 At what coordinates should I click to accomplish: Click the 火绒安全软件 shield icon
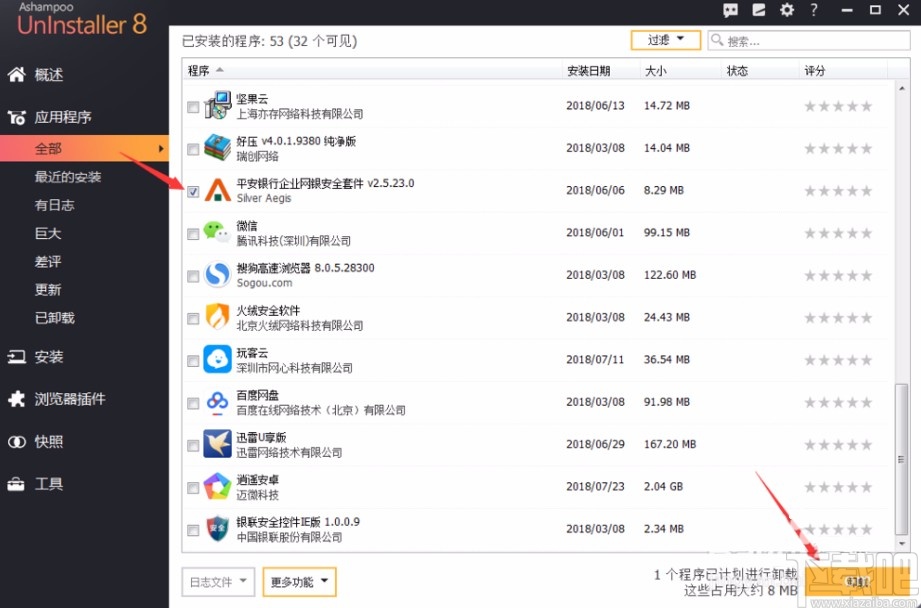217,317
